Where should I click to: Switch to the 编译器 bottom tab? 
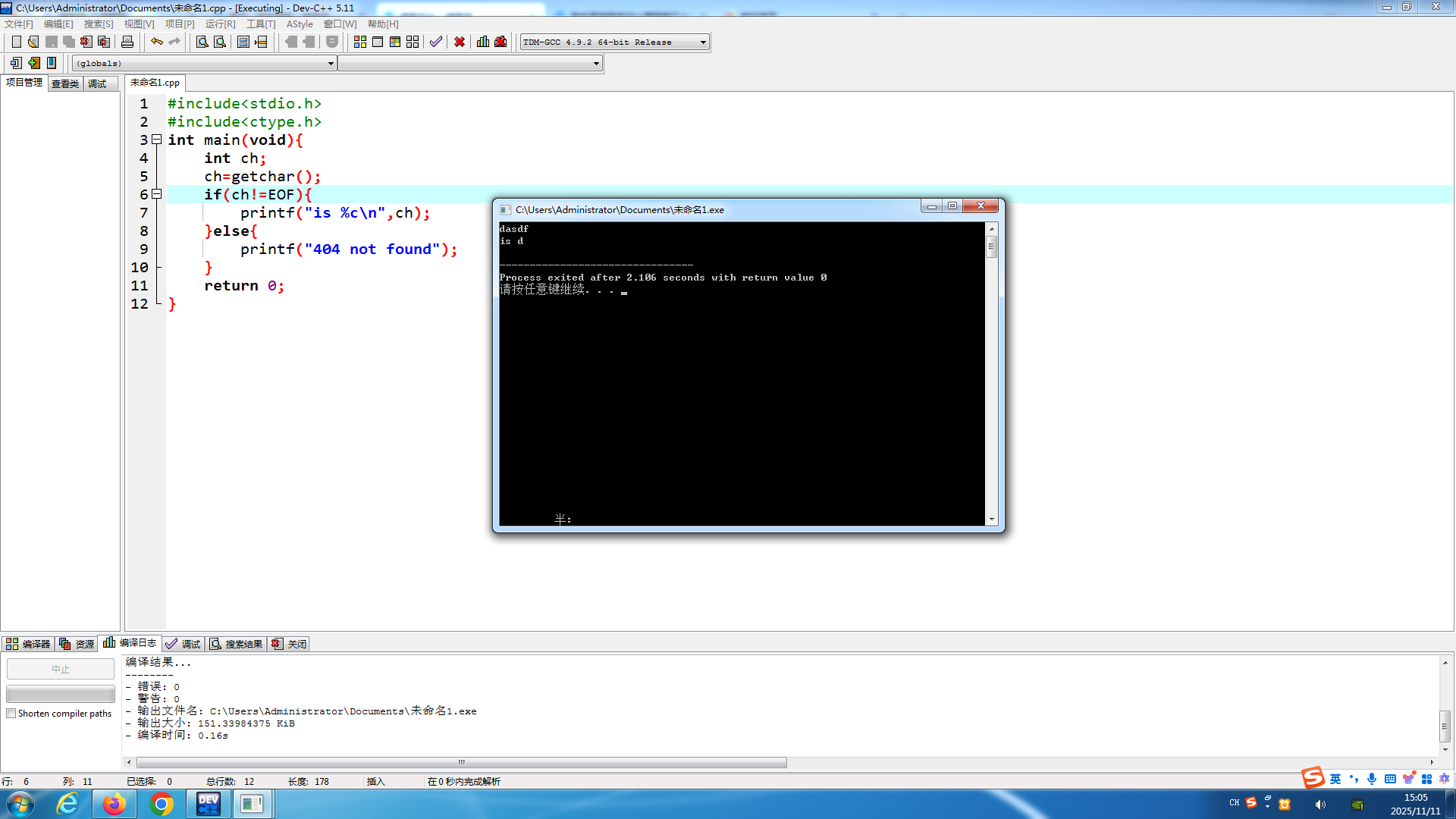pyautogui.click(x=28, y=644)
